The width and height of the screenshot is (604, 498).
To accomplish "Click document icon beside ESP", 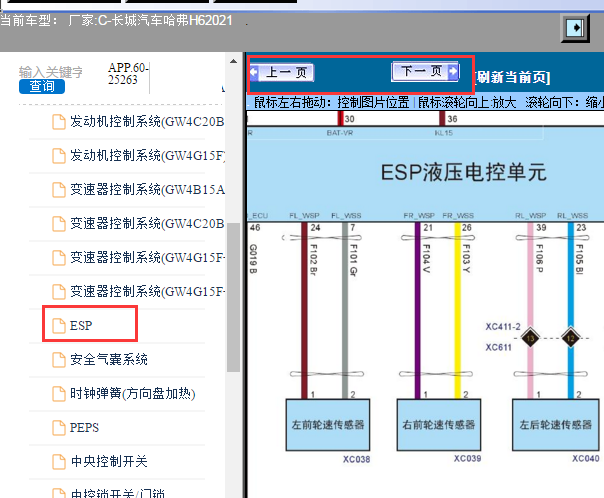I will (59, 325).
